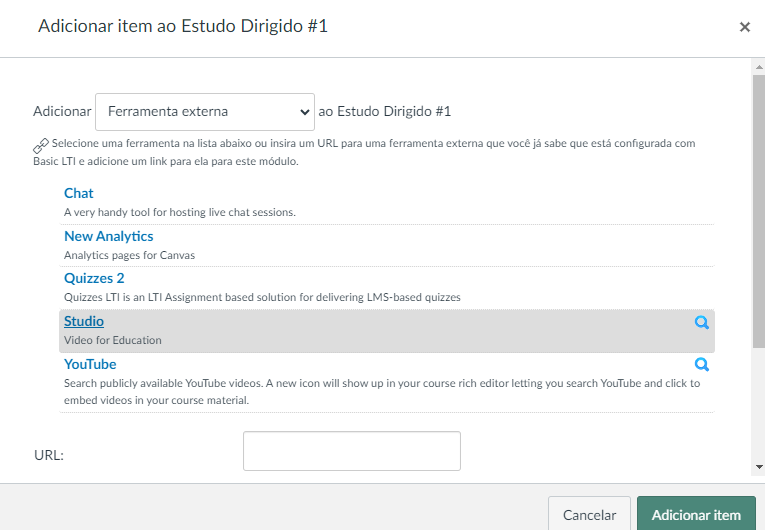
Task: Click the YouTube magnifier search icon
Action: pos(701,365)
